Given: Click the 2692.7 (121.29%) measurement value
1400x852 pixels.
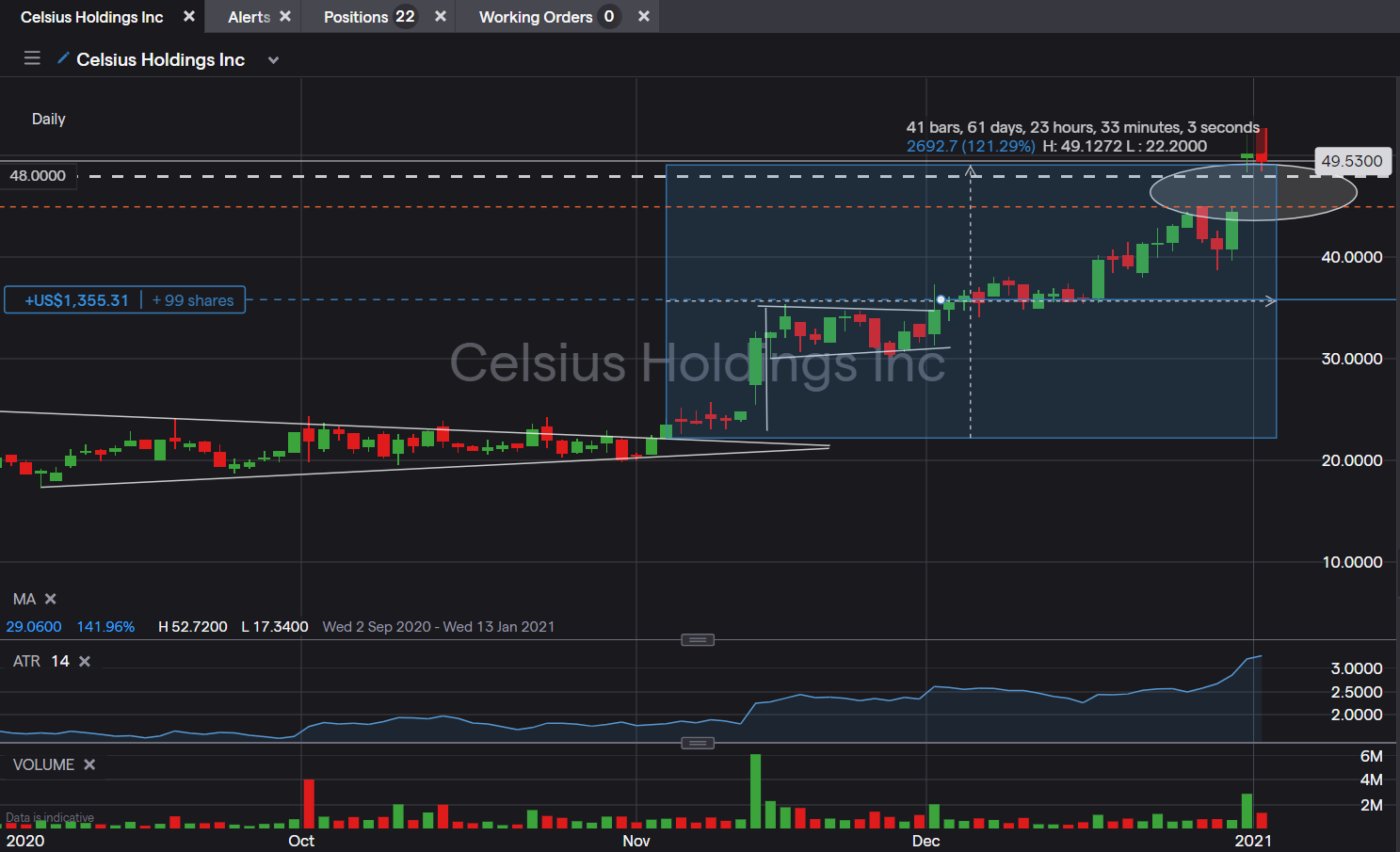Looking at the screenshot, I should point(971,146).
